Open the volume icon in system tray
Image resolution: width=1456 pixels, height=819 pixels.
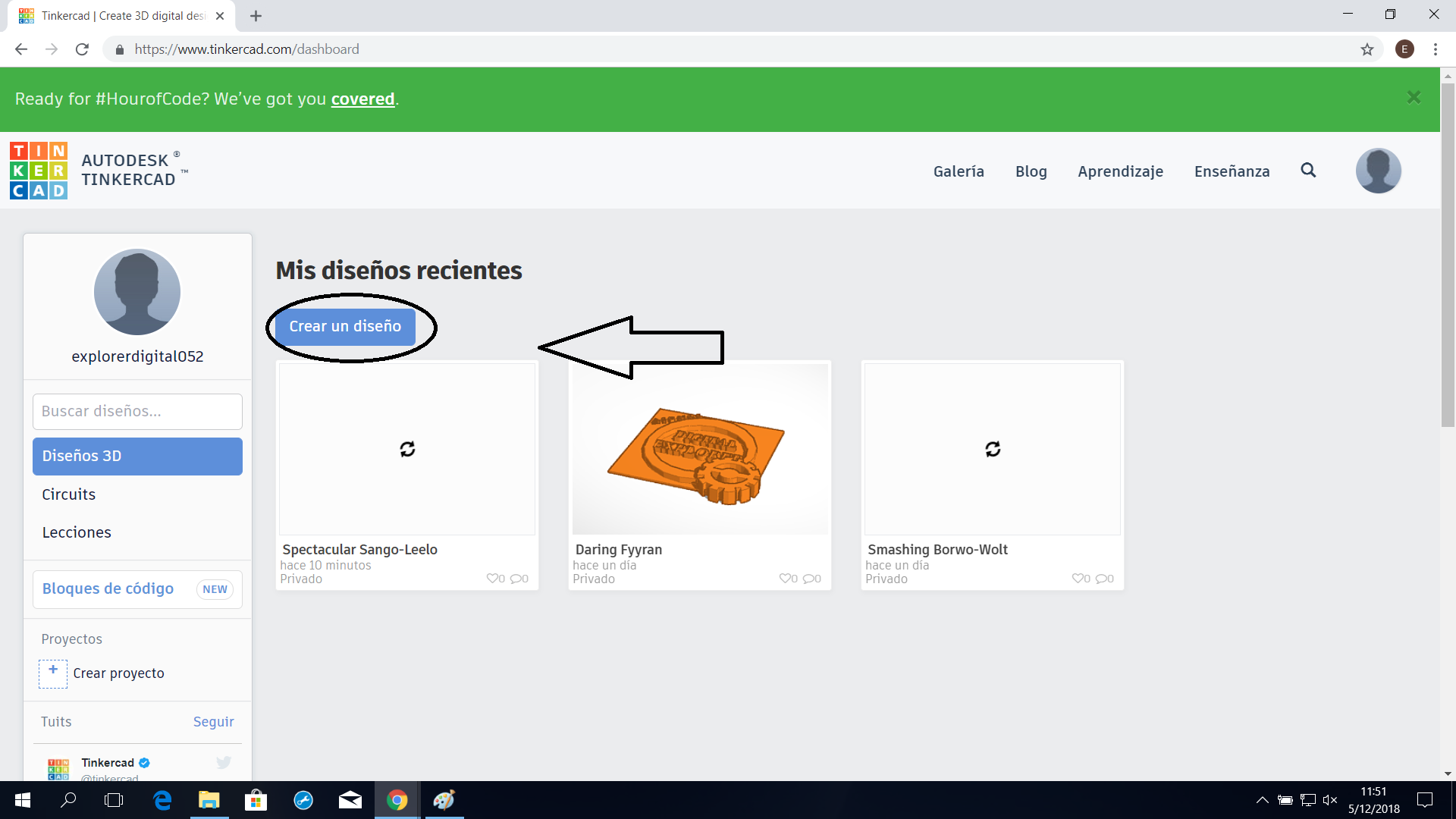[1329, 800]
